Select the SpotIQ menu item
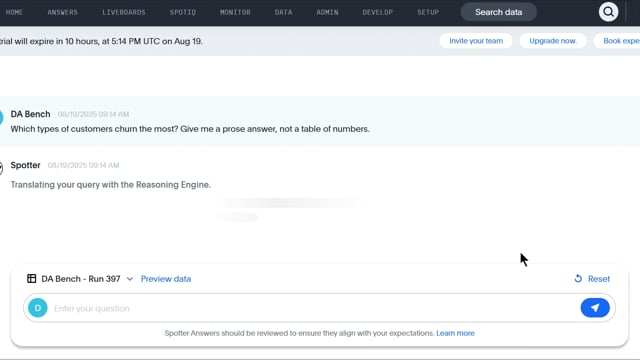 click(x=183, y=12)
